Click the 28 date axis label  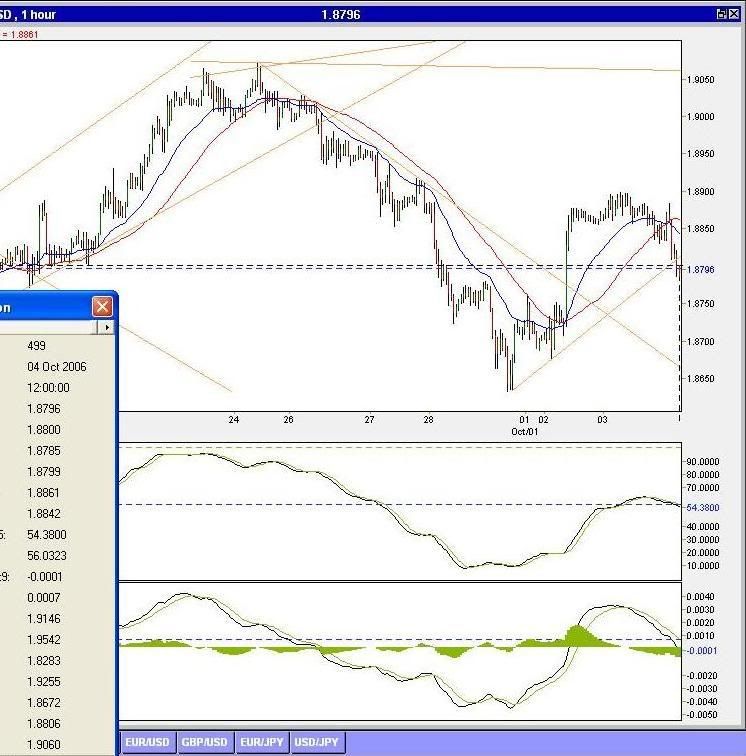pos(428,419)
